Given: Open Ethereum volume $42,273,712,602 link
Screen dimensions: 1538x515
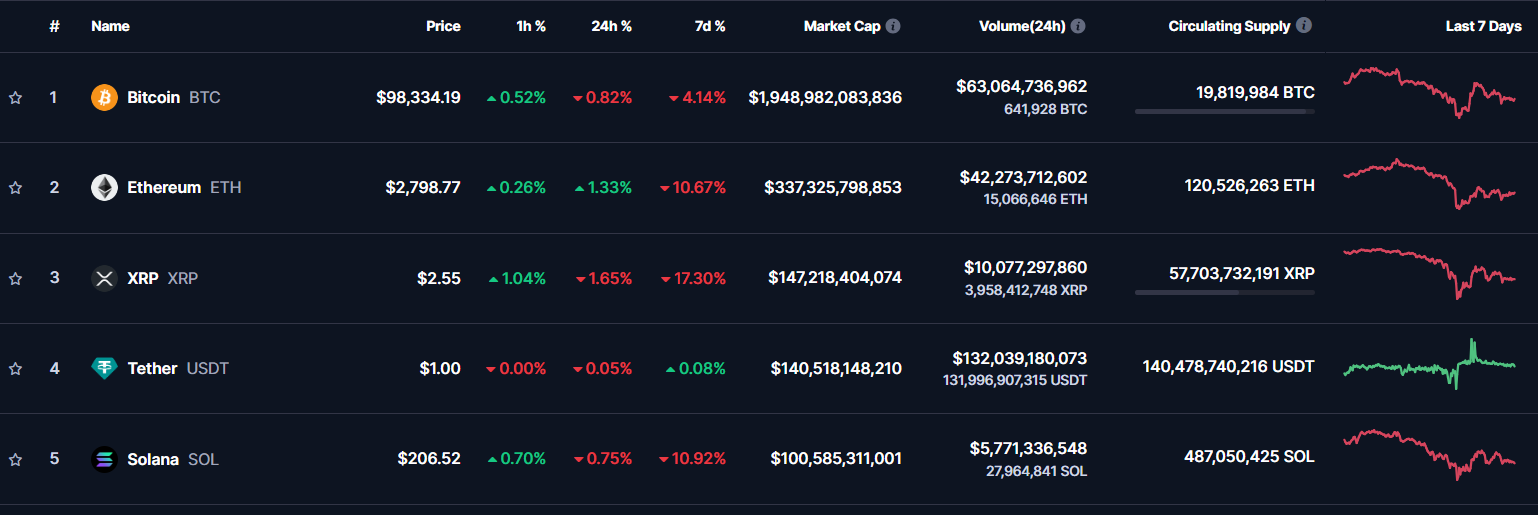Looking at the screenshot, I should click(1023, 177).
